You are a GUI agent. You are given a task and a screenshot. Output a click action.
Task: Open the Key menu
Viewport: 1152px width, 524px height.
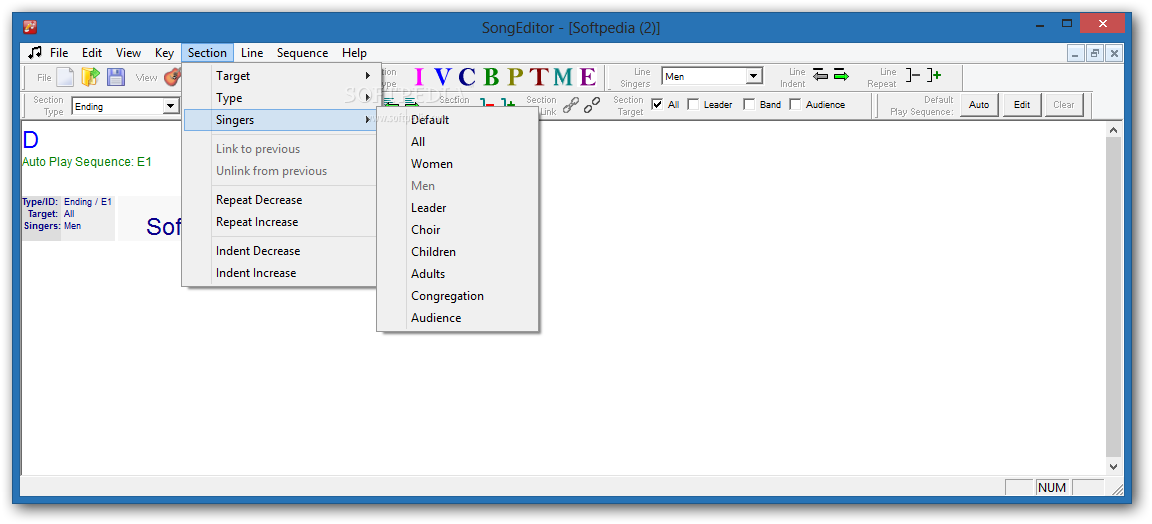pyautogui.click(x=165, y=53)
